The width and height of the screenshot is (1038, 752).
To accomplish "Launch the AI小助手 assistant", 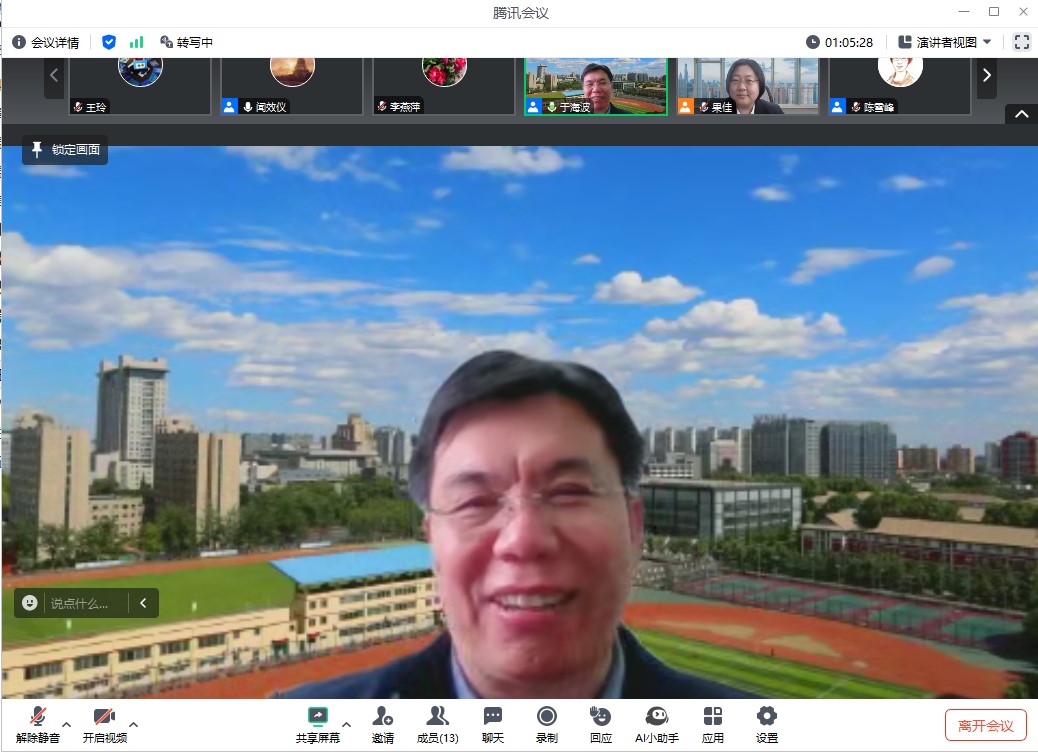I will click(x=656, y=724).
